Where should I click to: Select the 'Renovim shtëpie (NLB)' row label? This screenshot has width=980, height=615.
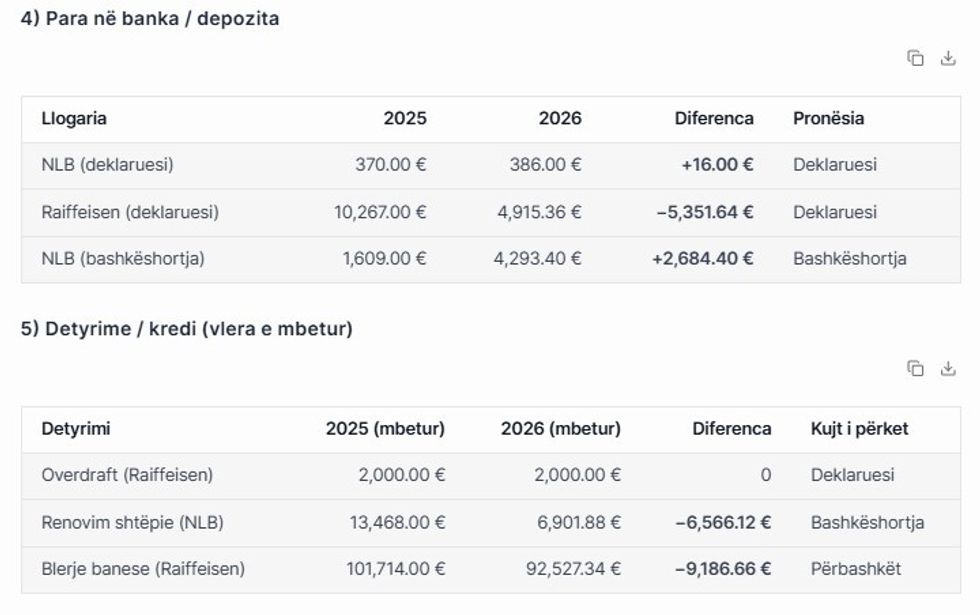tap(132, 522)
